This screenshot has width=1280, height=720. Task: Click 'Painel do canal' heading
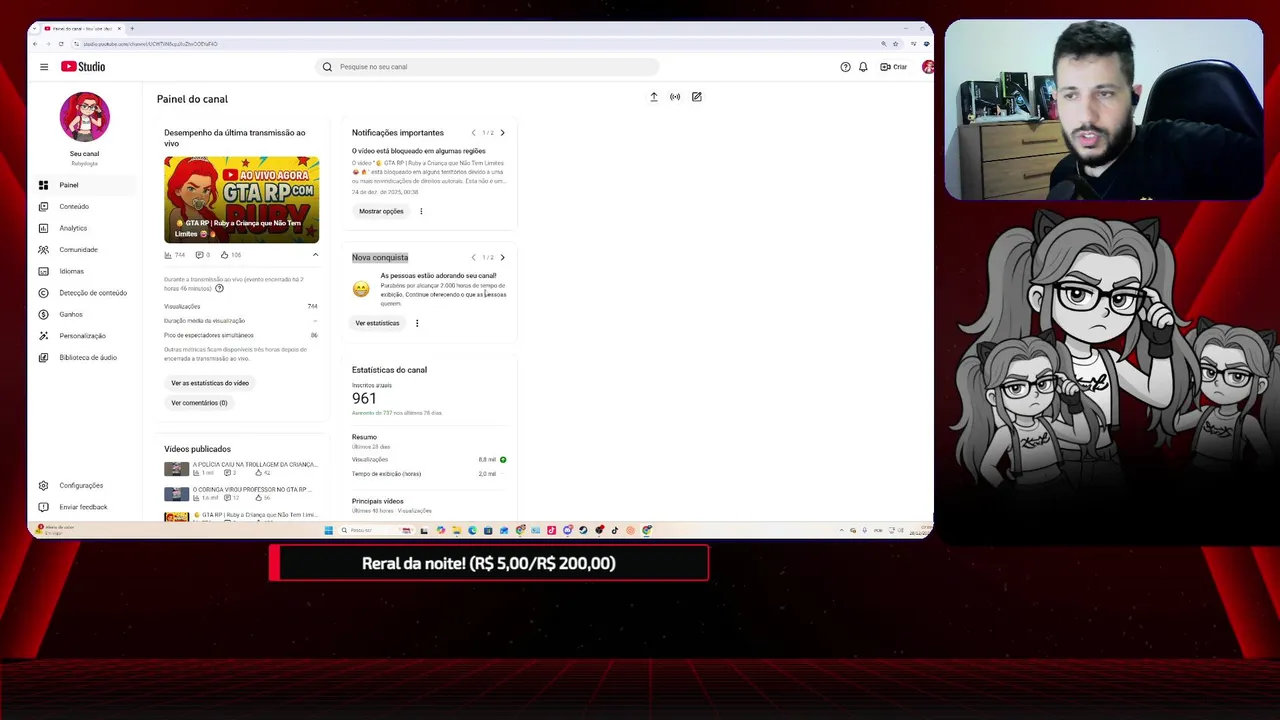192,99
